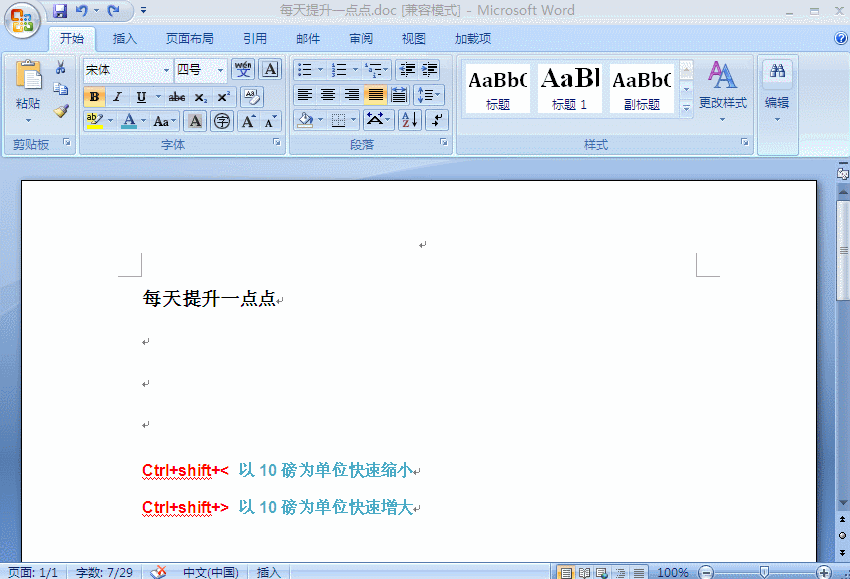Expand the font color dropdown arrow
Image resolution: width=850 pixels, height=579 pixels.
144,120
